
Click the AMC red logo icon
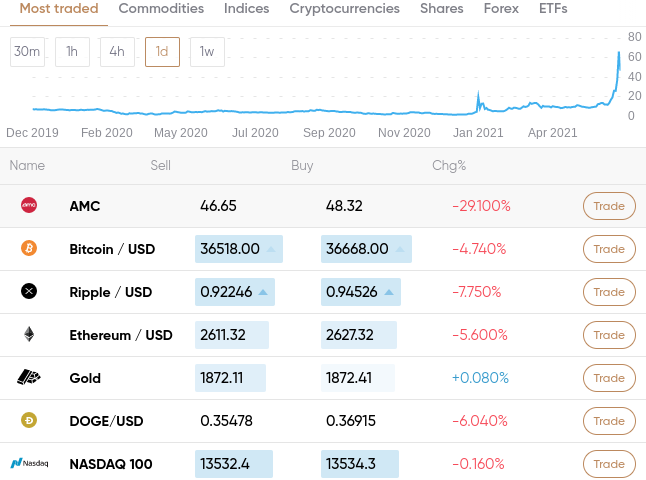29,205
